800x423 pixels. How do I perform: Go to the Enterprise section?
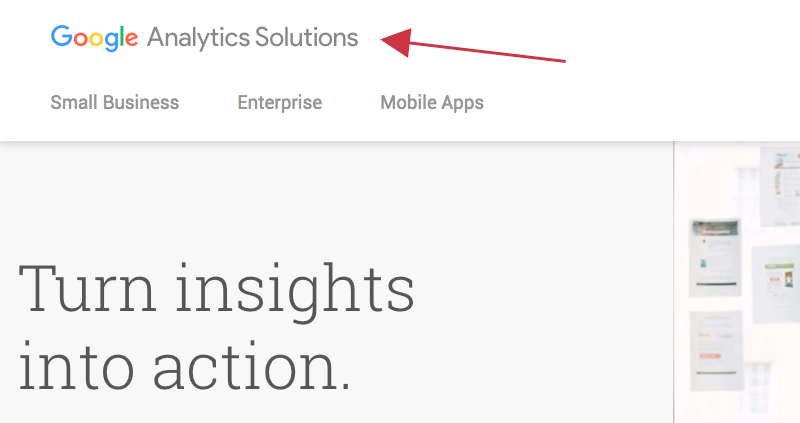tap(280, 102)
